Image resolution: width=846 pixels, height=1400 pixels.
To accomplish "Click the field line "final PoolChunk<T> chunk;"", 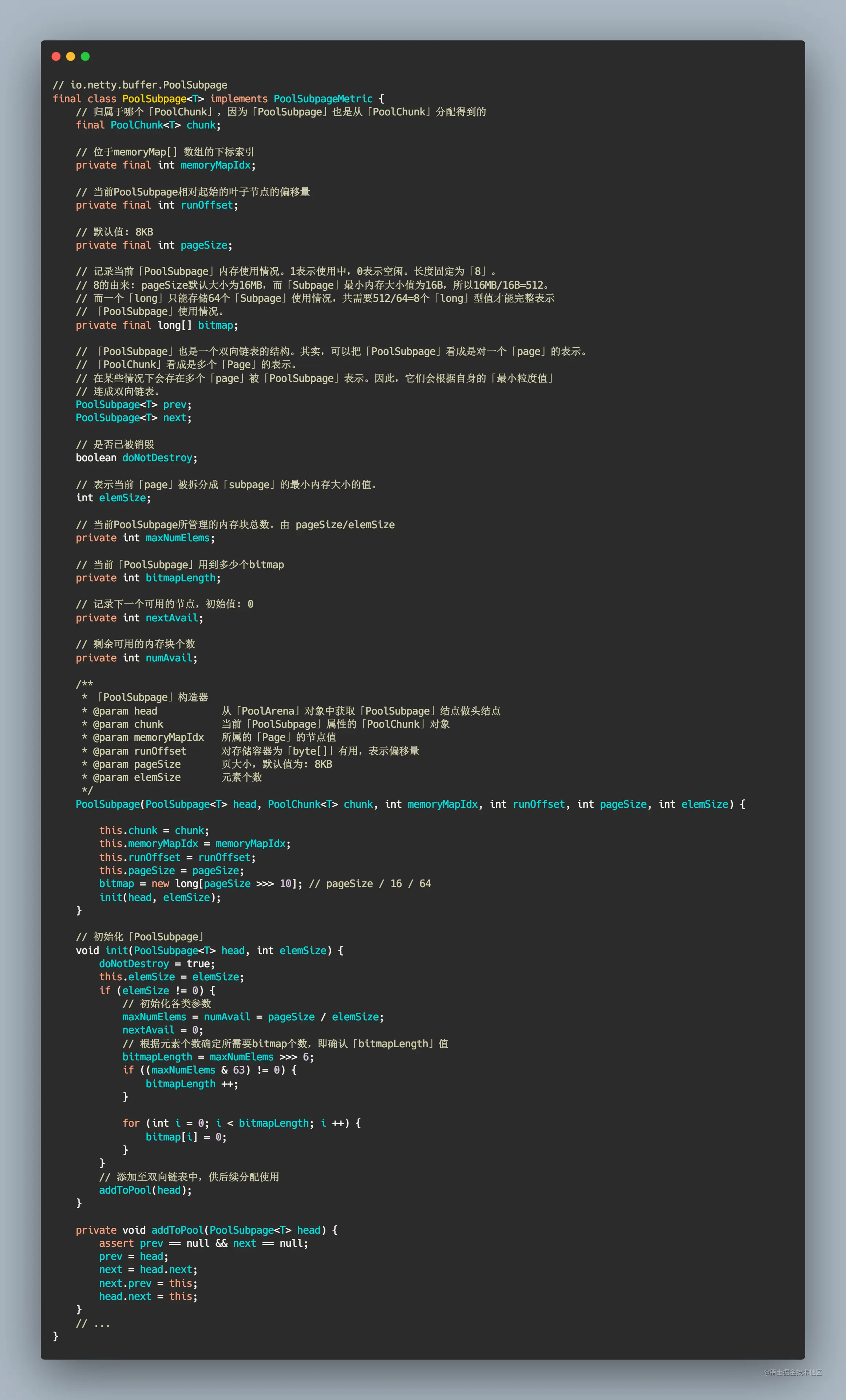I will click(148, 125).
